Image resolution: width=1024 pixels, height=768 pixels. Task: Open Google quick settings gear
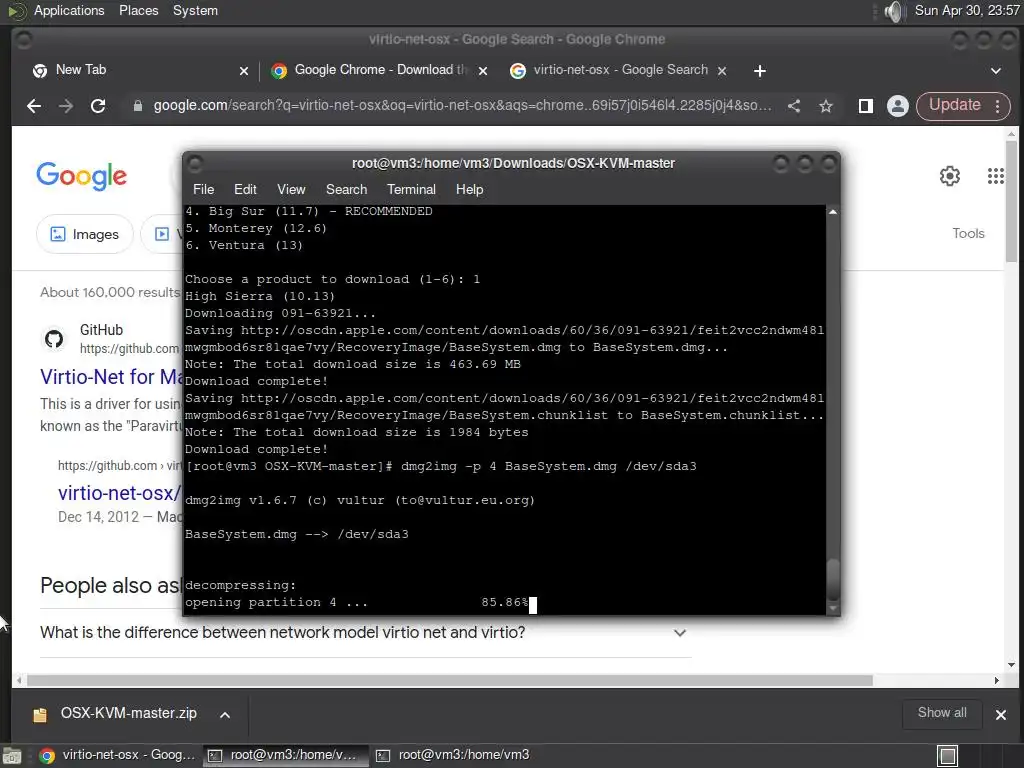[x=950, y=176]
